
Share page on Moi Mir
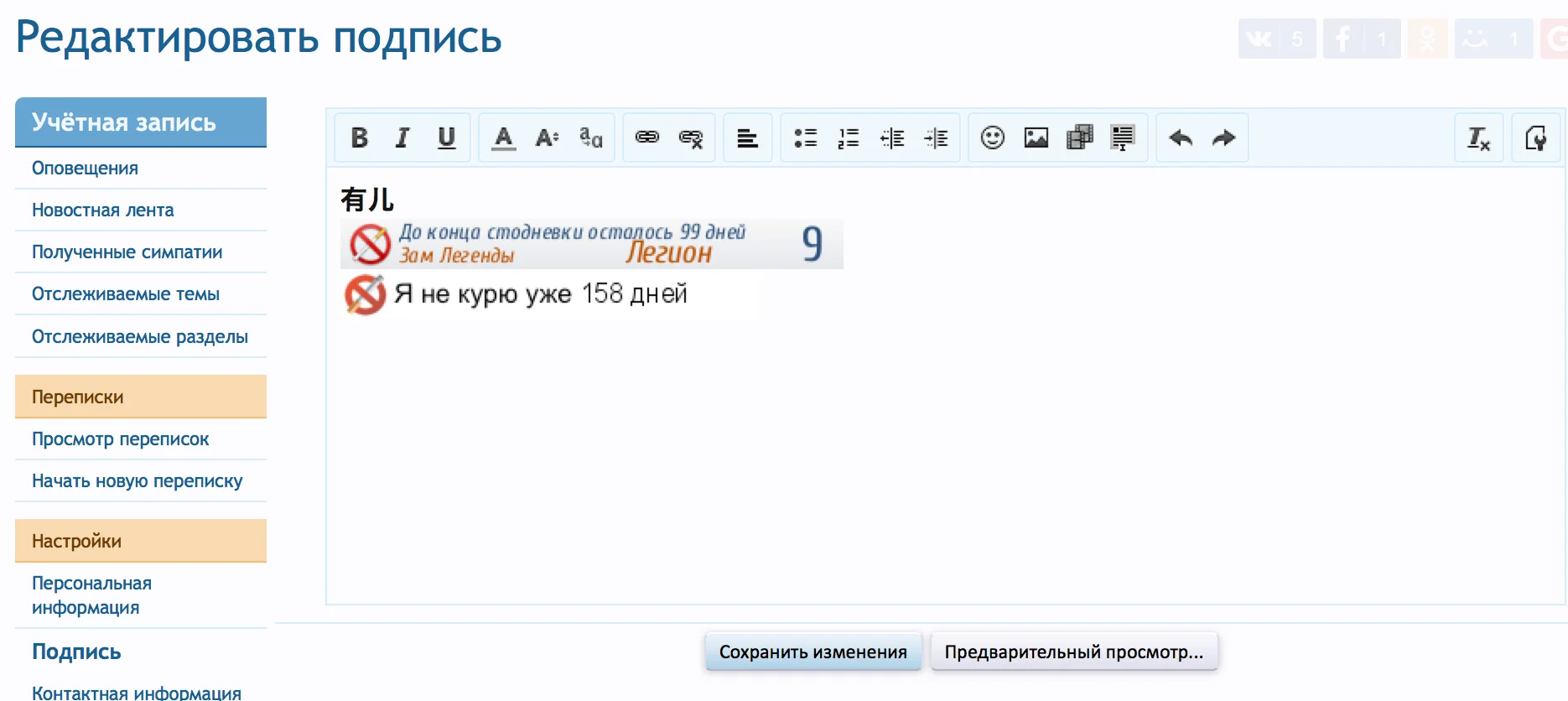1493,39
